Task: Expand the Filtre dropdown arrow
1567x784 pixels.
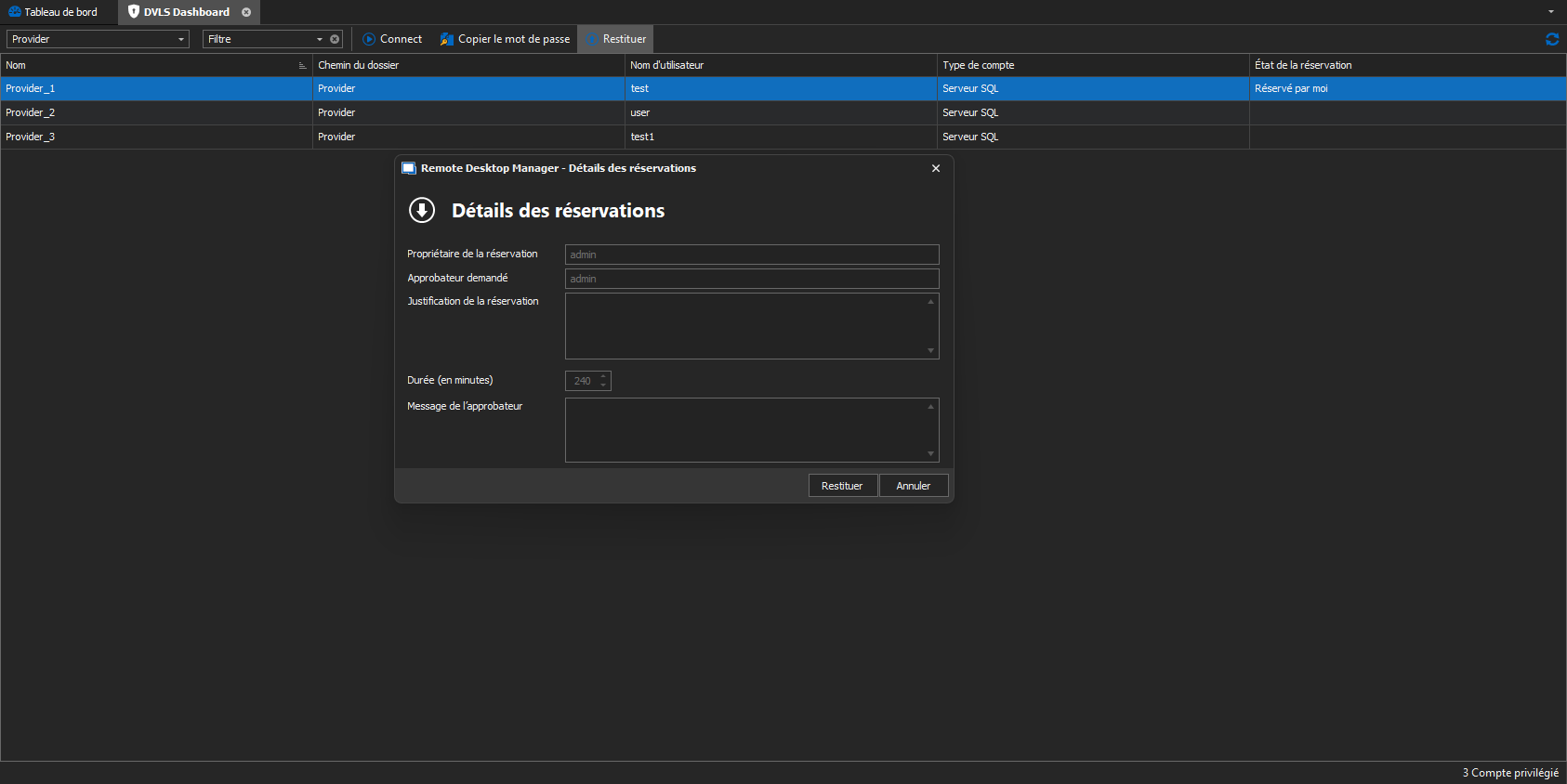Action: tap(320, 39)
